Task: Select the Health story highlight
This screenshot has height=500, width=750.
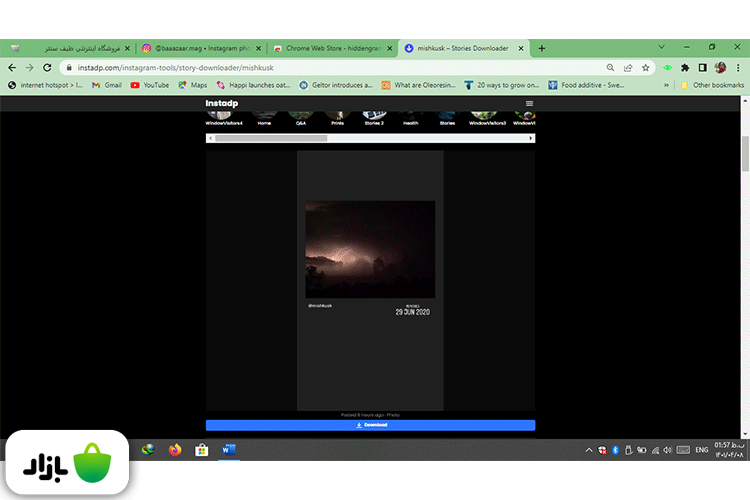Action: [411, 116]
